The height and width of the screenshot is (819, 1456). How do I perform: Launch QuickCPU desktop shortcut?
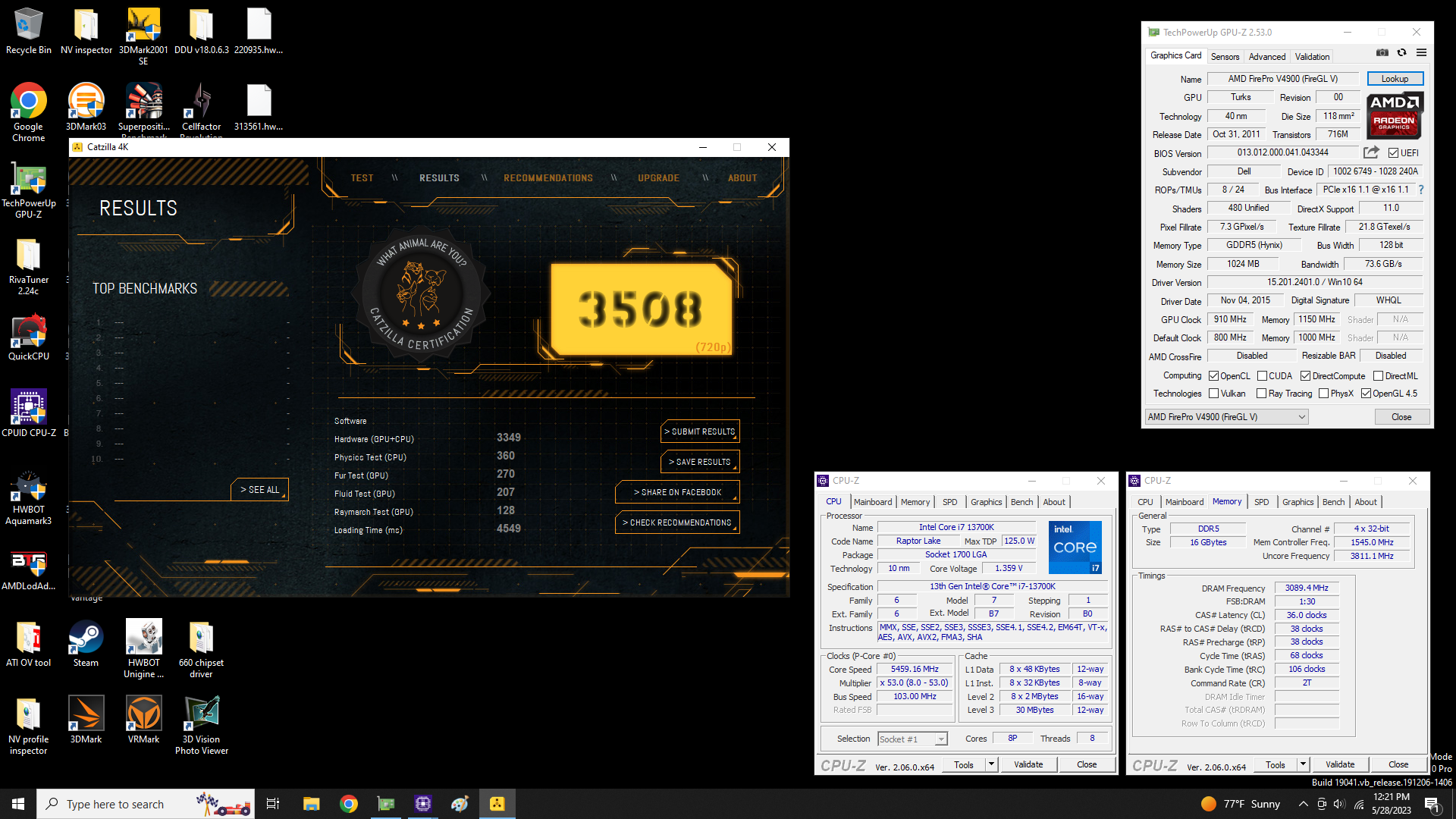point(29,337)
